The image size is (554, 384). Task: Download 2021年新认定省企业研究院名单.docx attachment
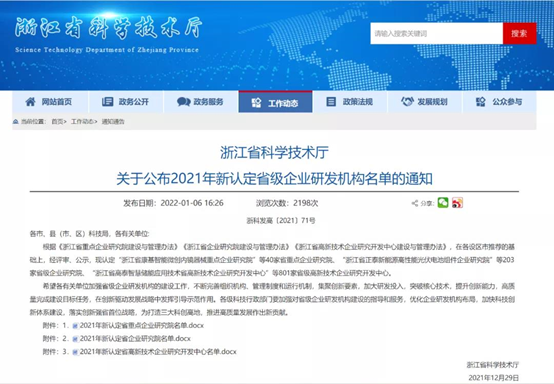point(135,338)
